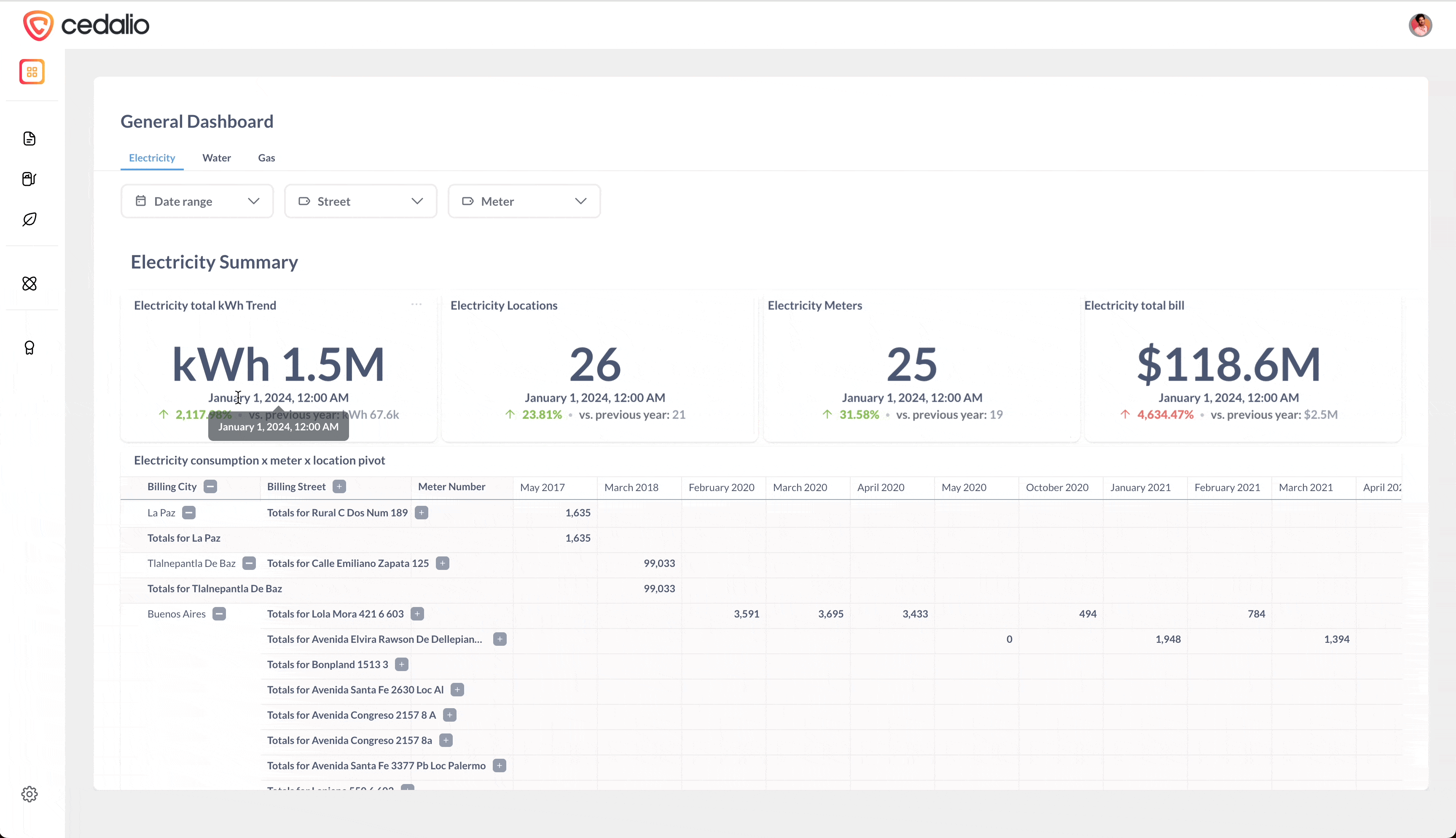The height and width of the screenshot is (838, 1456).
Task: Open settings gear at sidebar bottom
Action: pos(30,794)
